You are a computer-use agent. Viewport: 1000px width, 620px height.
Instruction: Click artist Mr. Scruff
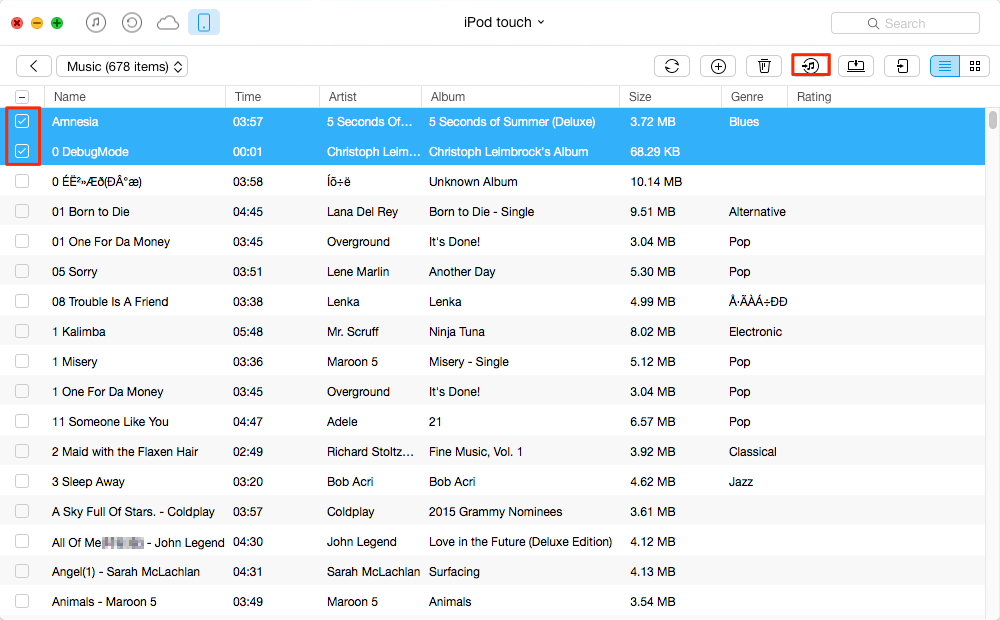click(353, 332)
